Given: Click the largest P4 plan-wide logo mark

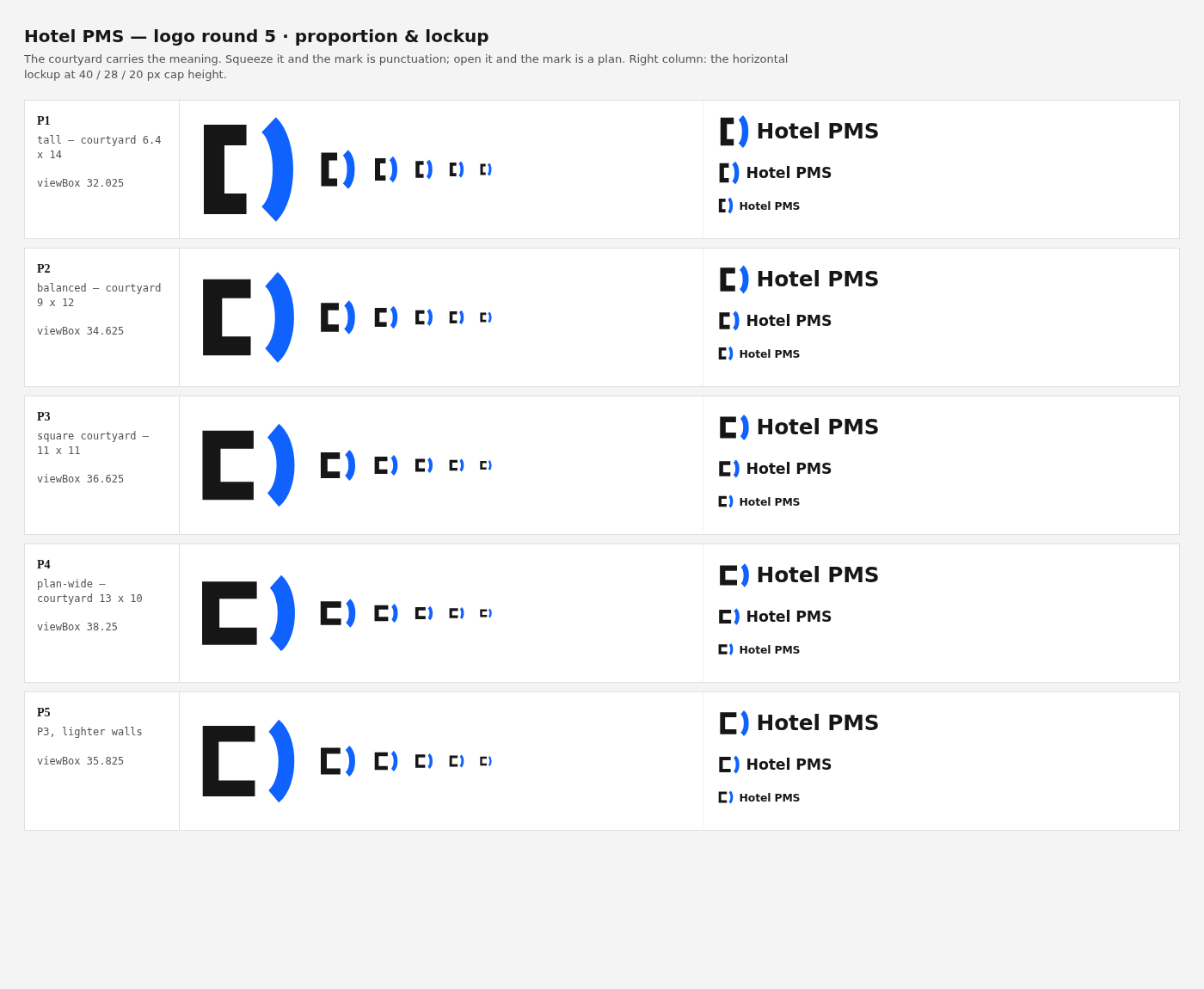Looking at the screenshot, I should pos(249,613).
